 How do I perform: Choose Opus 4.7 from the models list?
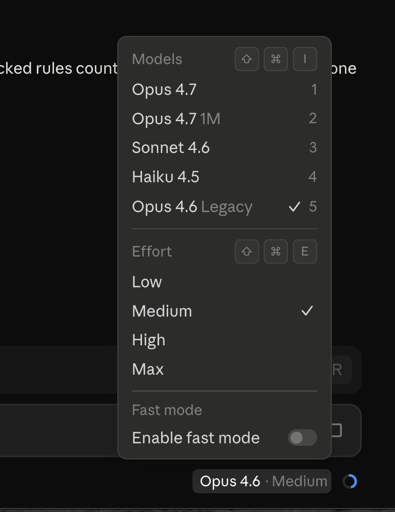224,89
